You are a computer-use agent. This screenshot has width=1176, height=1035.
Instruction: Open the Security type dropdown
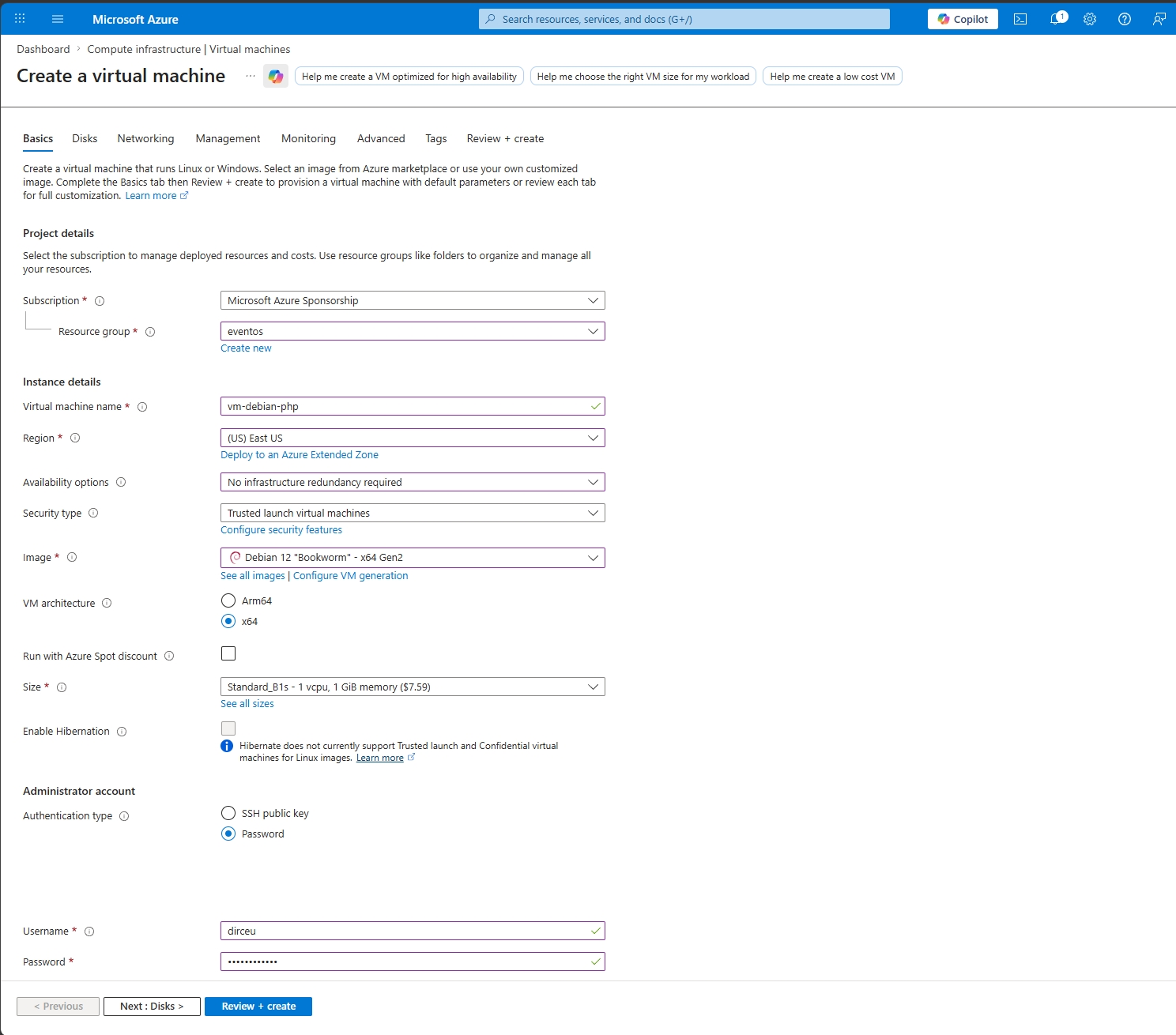click(x=413, y=513)
